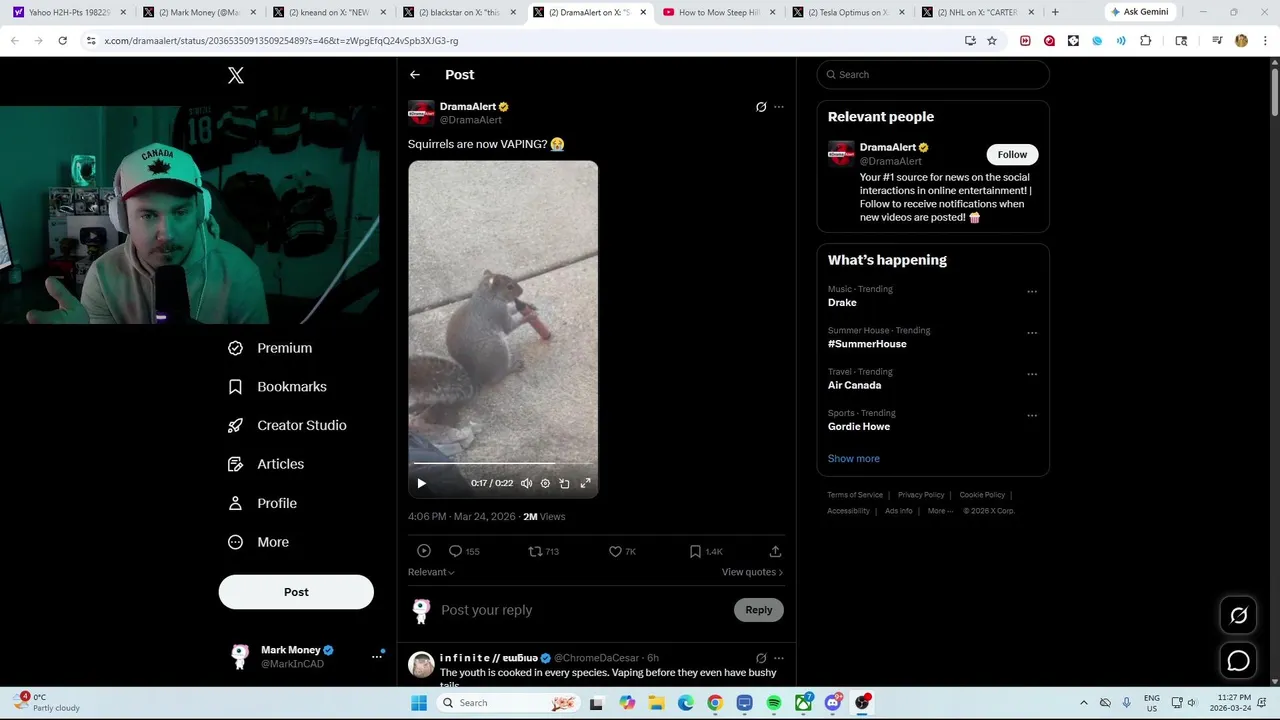
Task: Play the squirrel video
Action: point(421,483)
